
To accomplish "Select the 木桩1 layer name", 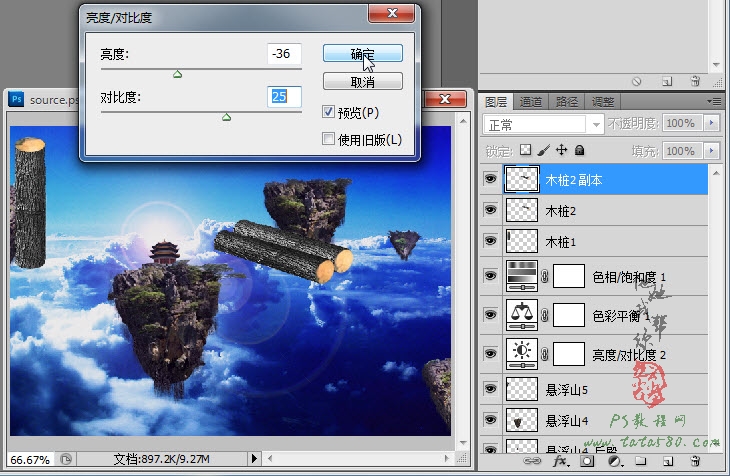I will point(561,242).
